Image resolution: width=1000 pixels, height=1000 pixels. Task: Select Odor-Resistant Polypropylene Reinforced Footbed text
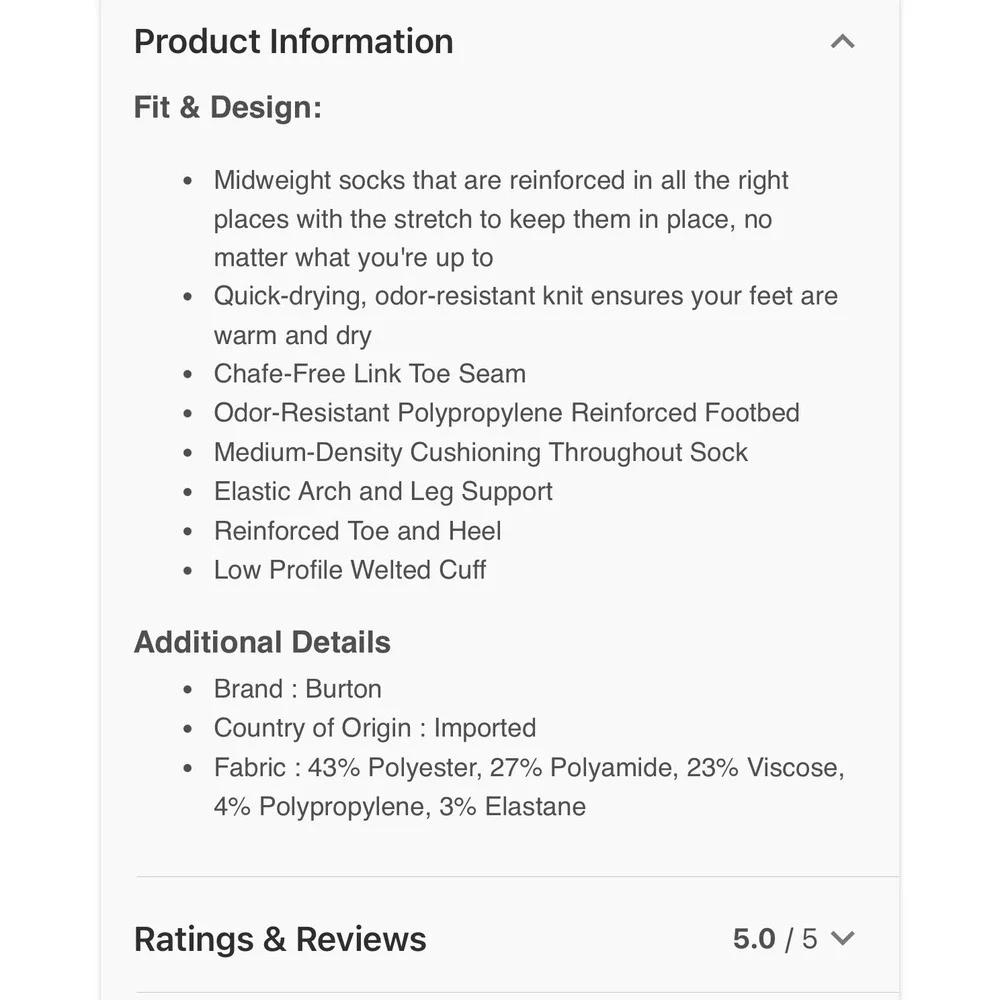[506, 413]
